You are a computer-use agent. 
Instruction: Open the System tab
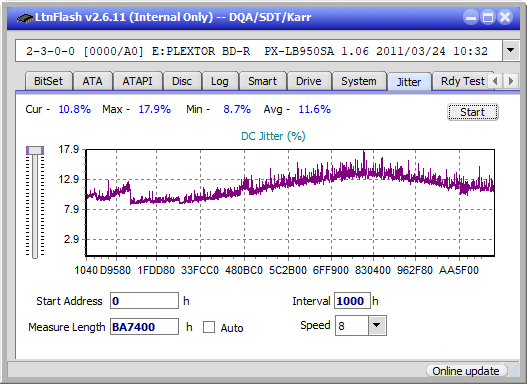[359, 81]
